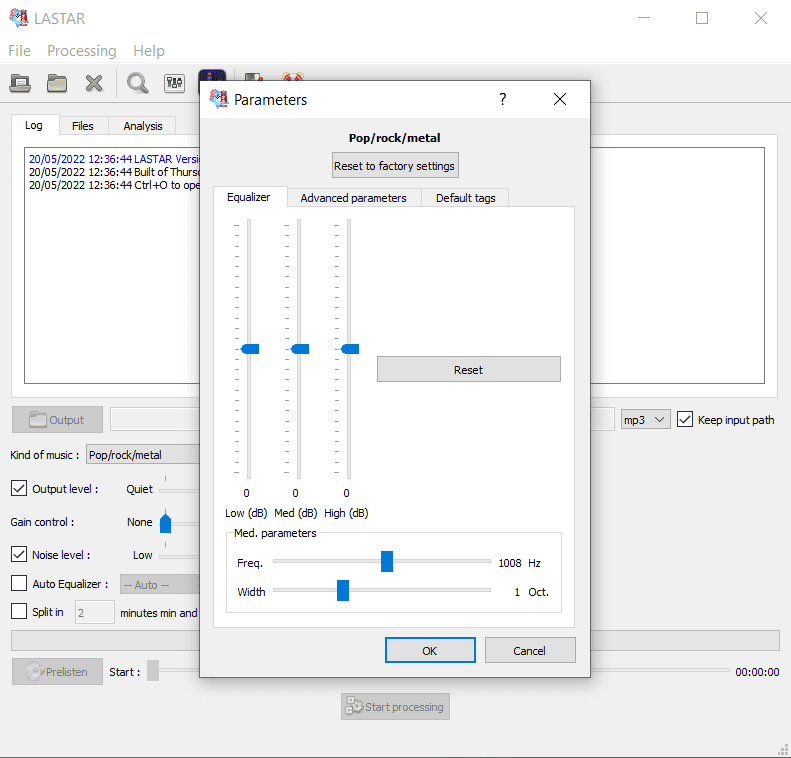Click Reset to factory settings button
Image resolution: width=791 pixels, height=758 pixels.
click(394, 165)
